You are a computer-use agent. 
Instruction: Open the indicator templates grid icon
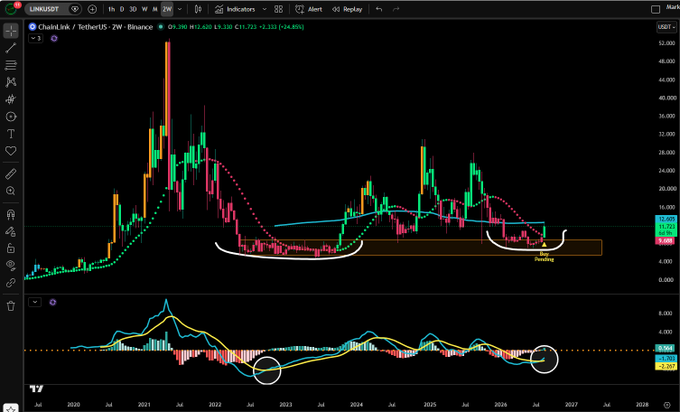pos(279,9)
